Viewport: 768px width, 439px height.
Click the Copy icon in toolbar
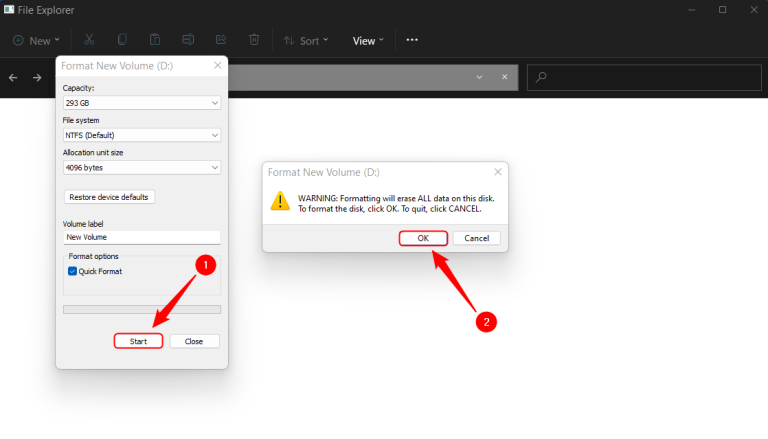pyautogui.click(x=122, y=40)
